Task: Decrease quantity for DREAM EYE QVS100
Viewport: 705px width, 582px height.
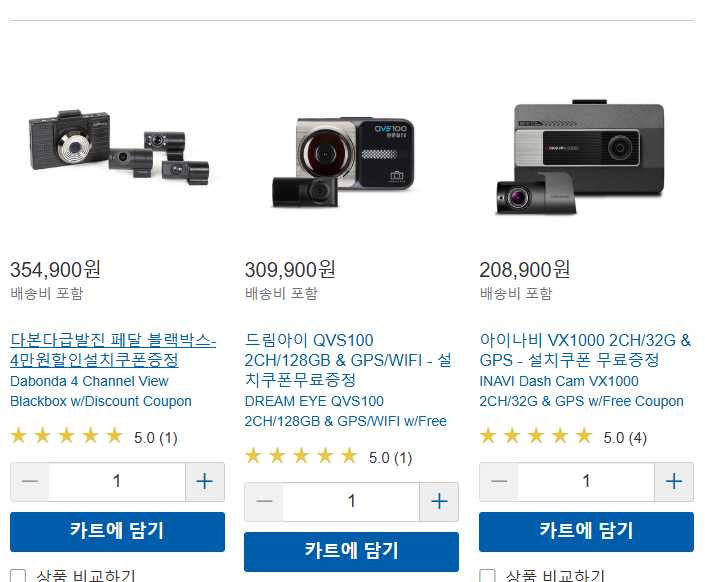Action: pos(264,502)
